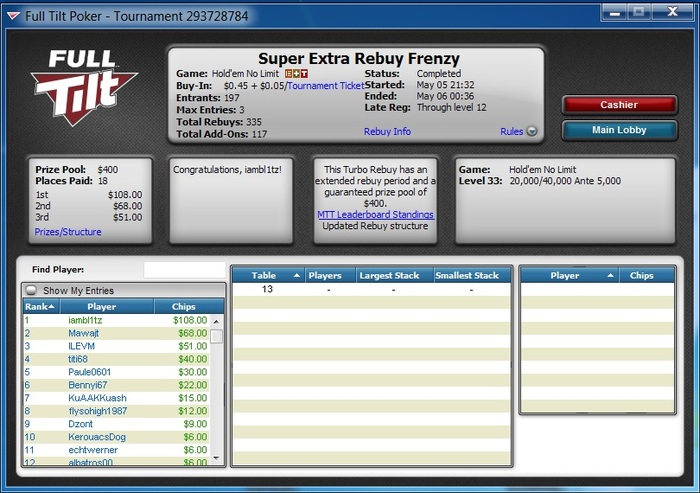Screen dimensions: 700x493
Task: Sort rankings by Player column header
Action: click(107, 307)
